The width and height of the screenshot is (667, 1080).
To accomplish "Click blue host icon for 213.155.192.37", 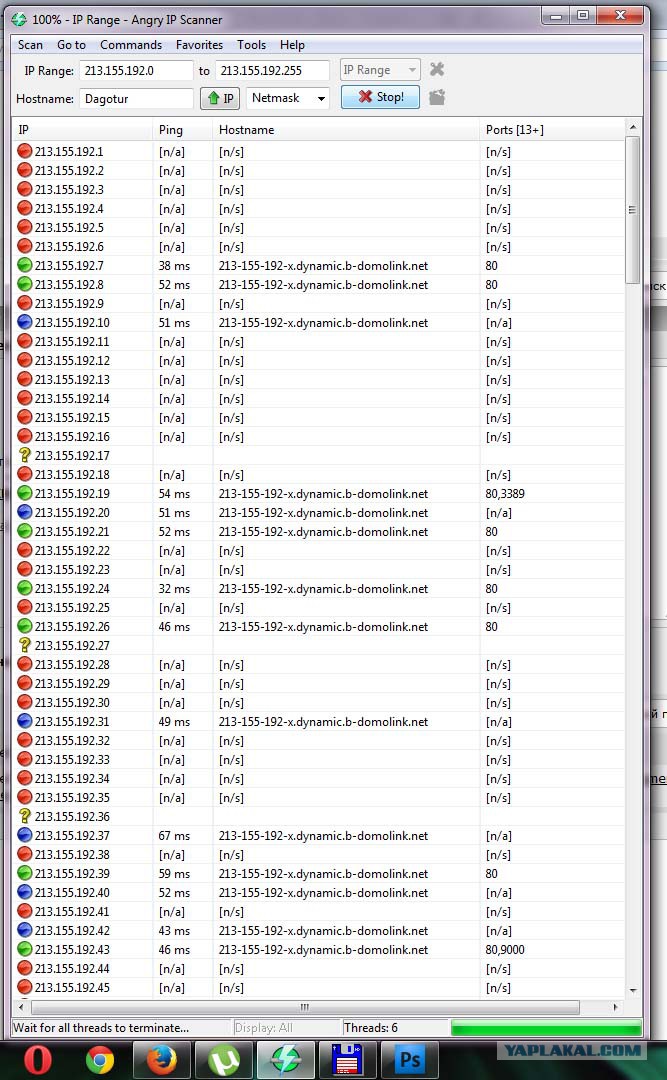I will pos(25,835).
